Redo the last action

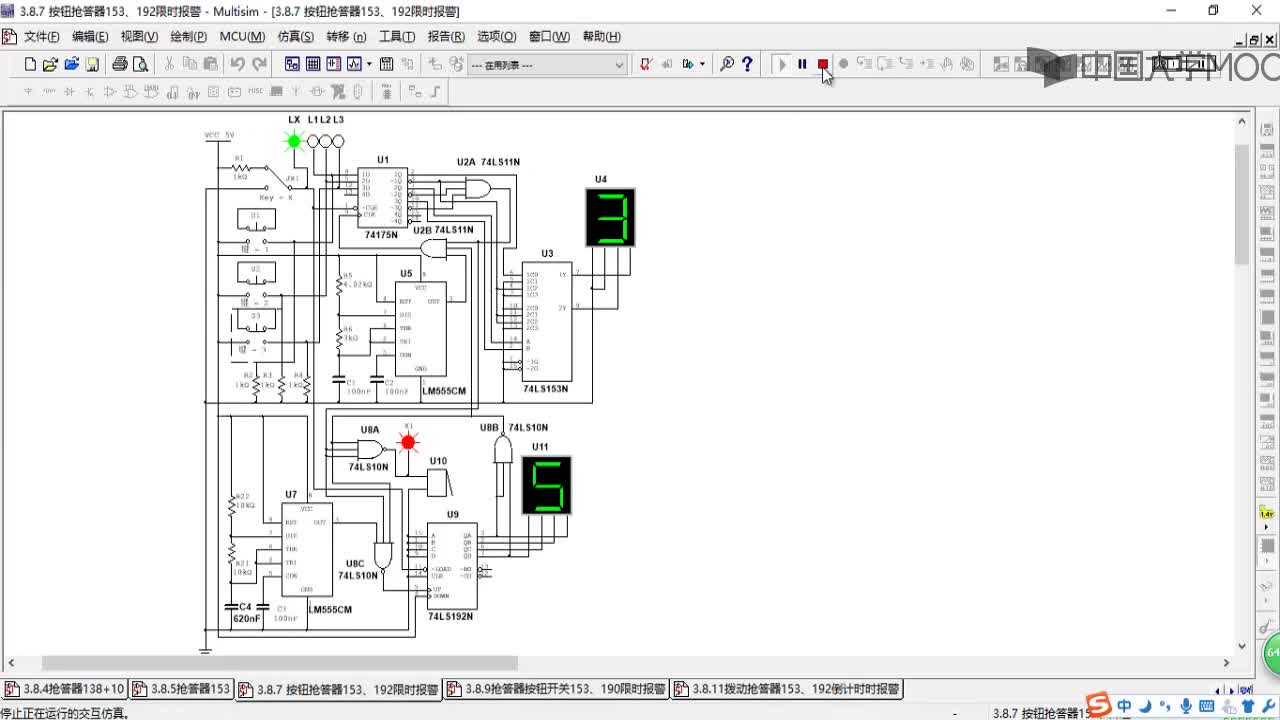[259, 64]
